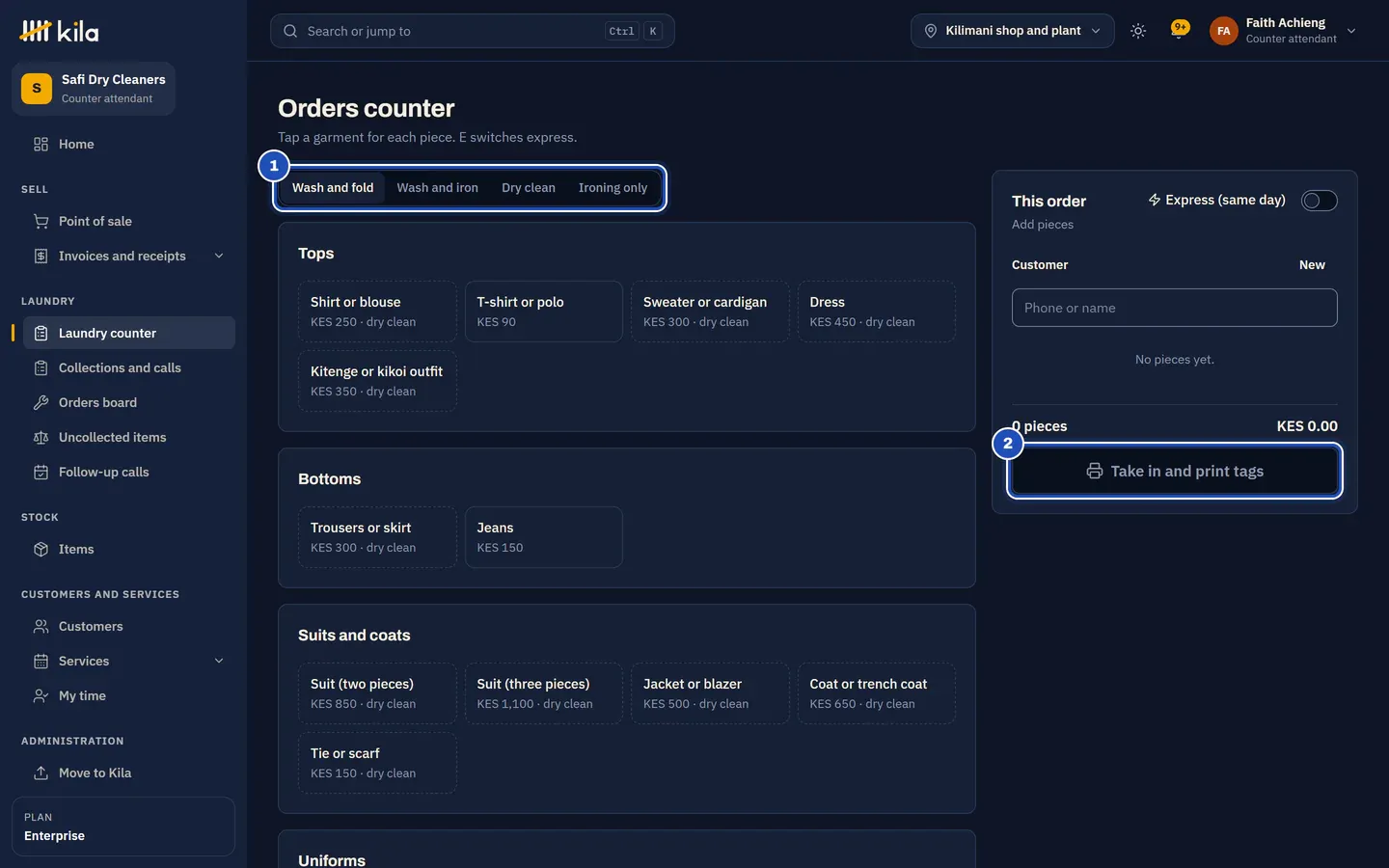Switch to Ironing only tab
Screen dimensions: 1389x868
pyautogui.click(x=613, y=188)
